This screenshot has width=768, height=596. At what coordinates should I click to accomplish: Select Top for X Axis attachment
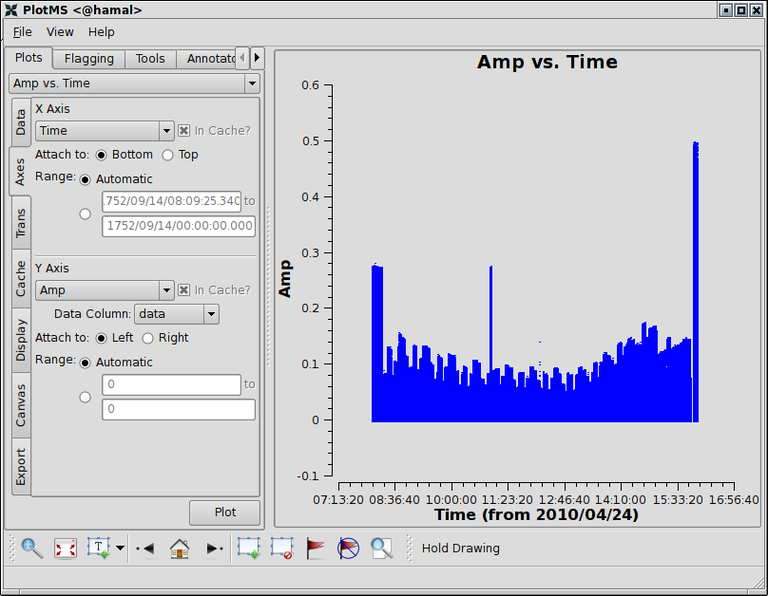[168, 155]
